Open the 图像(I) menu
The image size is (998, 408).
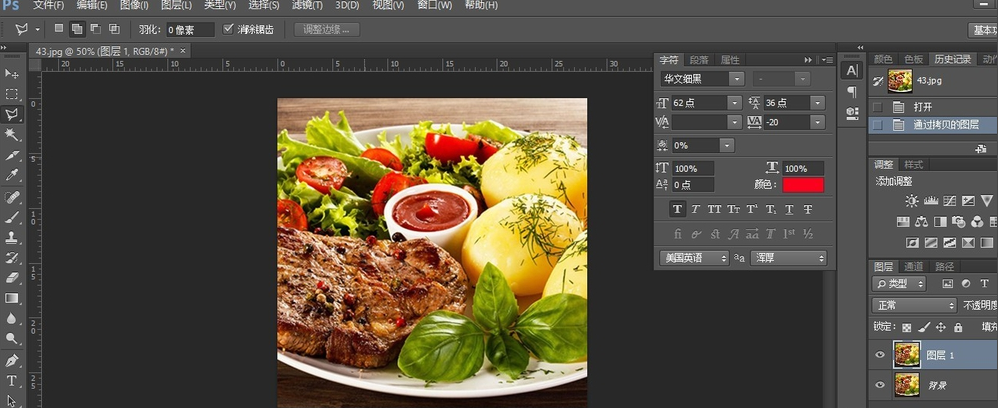pyautogui.click(x=134, y=6)
